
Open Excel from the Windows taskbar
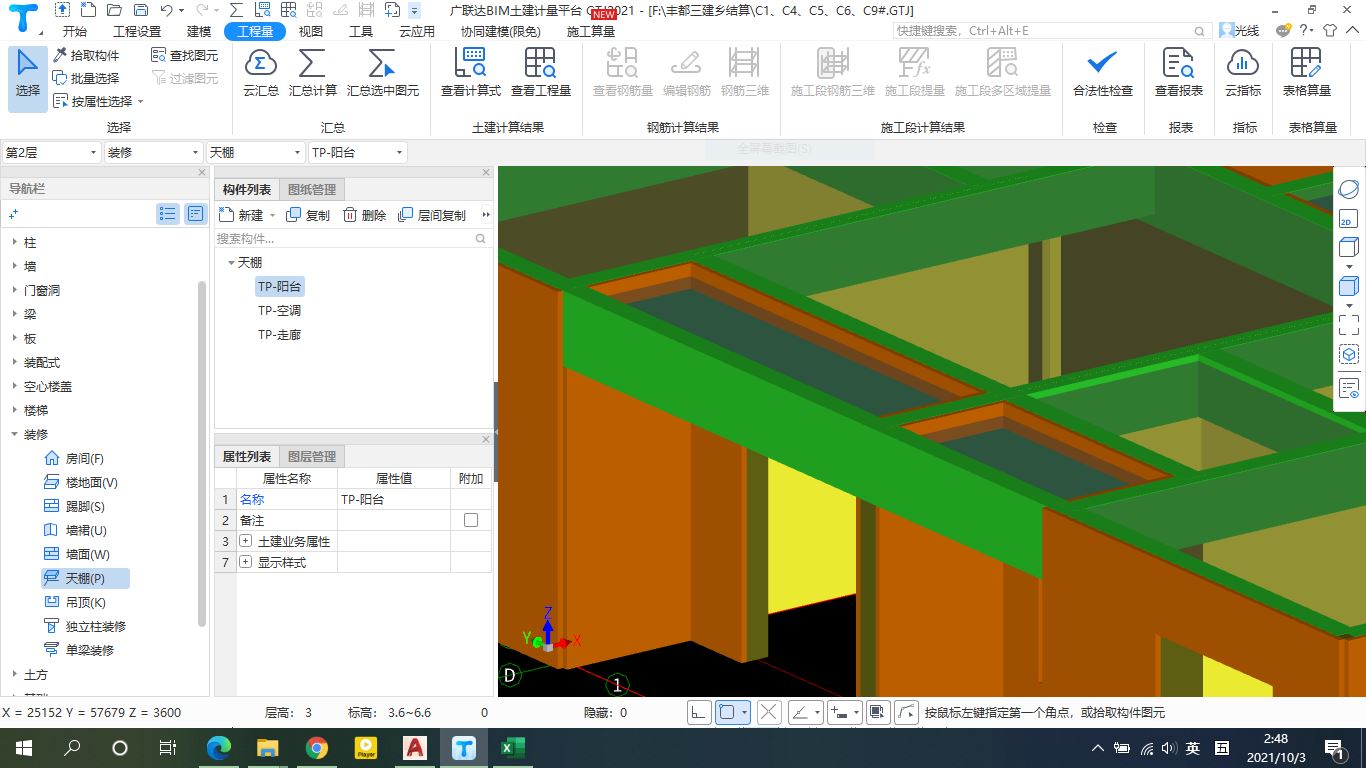click(x=513, y=748)
